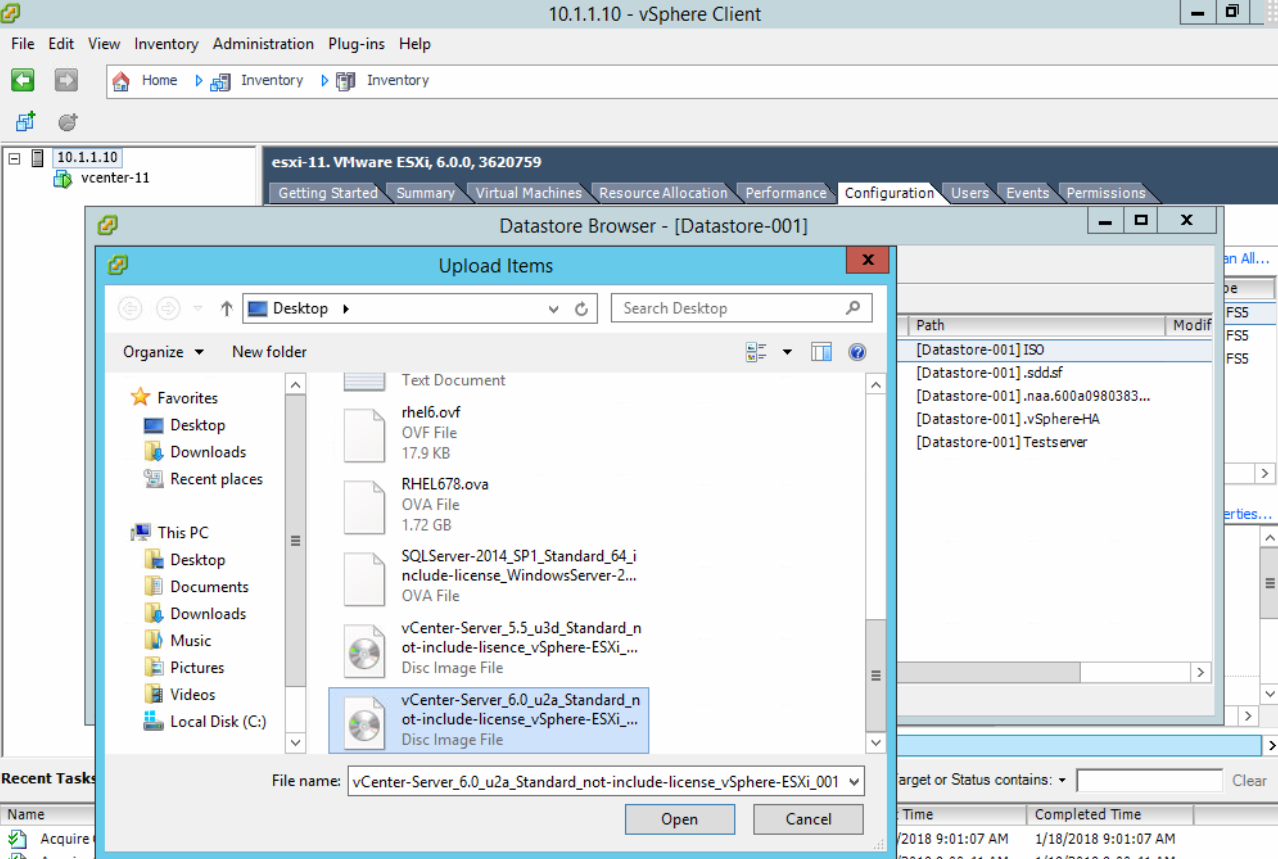Click the Cancel button
This screenshot has height=859, width=1278.
click(x=808, y=819)
